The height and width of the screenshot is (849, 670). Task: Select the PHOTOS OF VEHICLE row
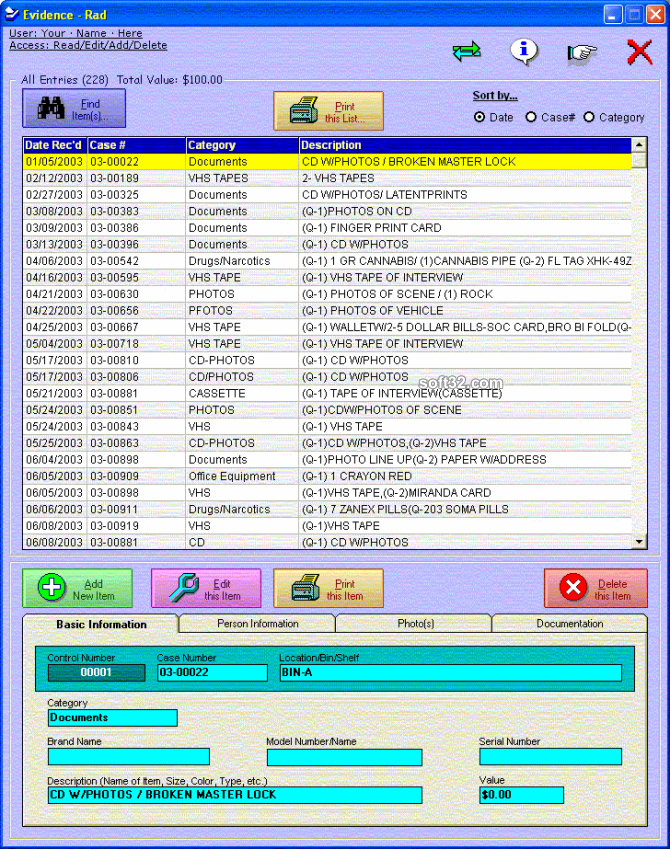click(328, 311)
